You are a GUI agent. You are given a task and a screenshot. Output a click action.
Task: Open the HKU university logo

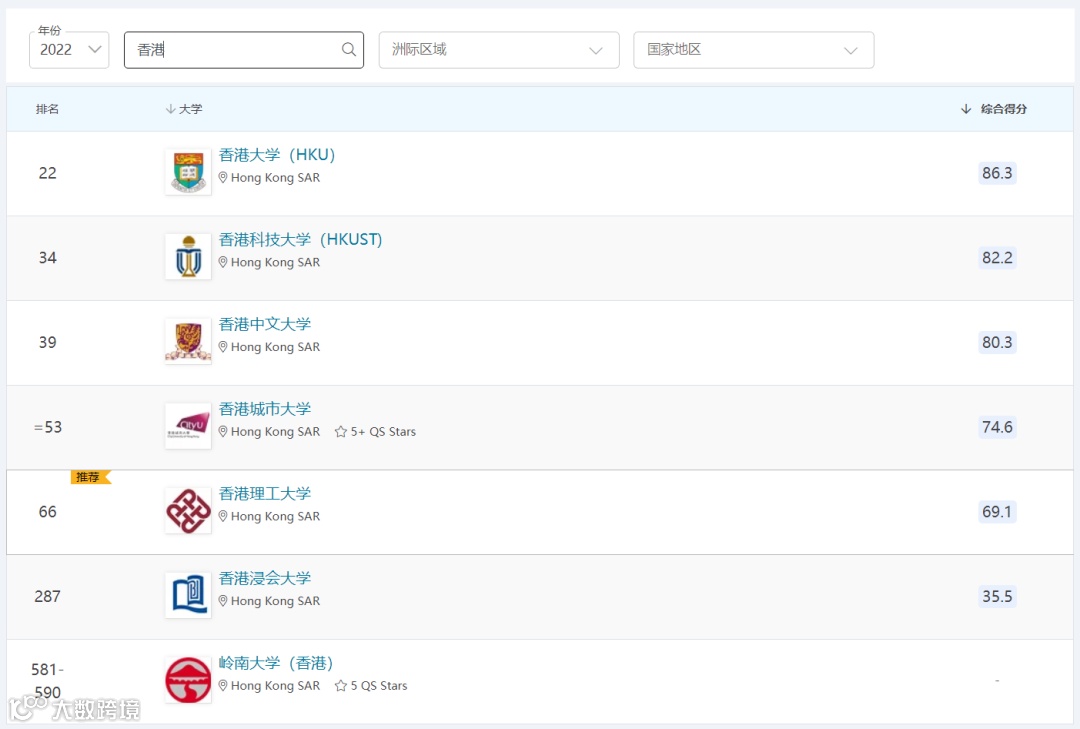(x=188, y=172)
